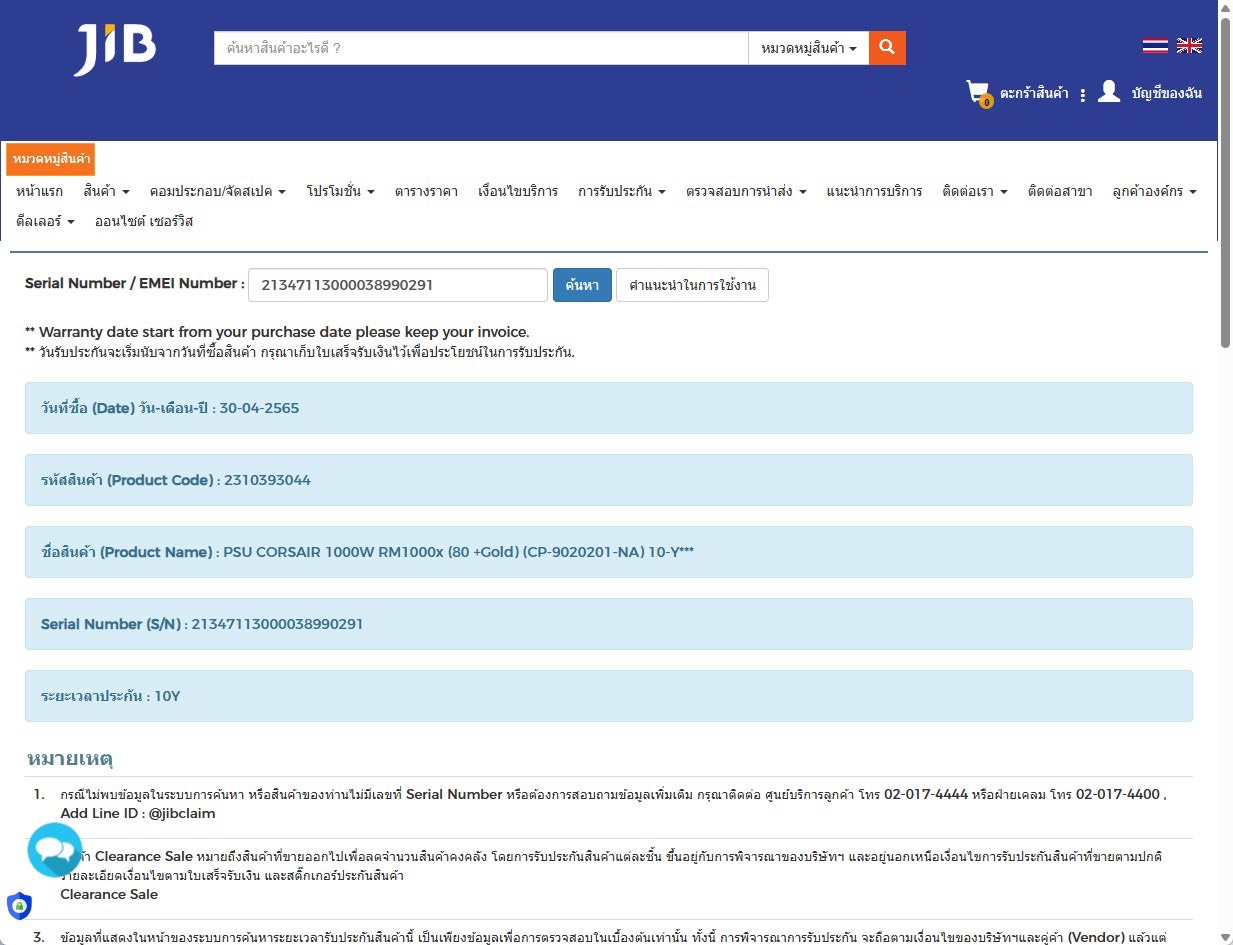Open the shopping cart icon

point(978,93)
